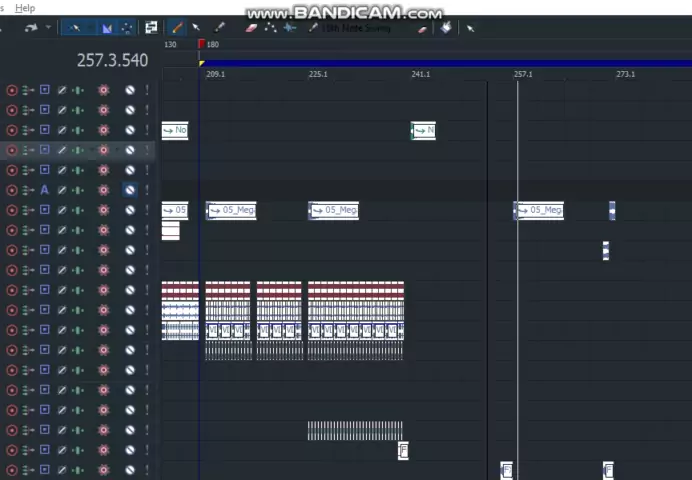Click the 257.3.540 position display
Viewport: 692px width, 480px height.
click(112, 60)
